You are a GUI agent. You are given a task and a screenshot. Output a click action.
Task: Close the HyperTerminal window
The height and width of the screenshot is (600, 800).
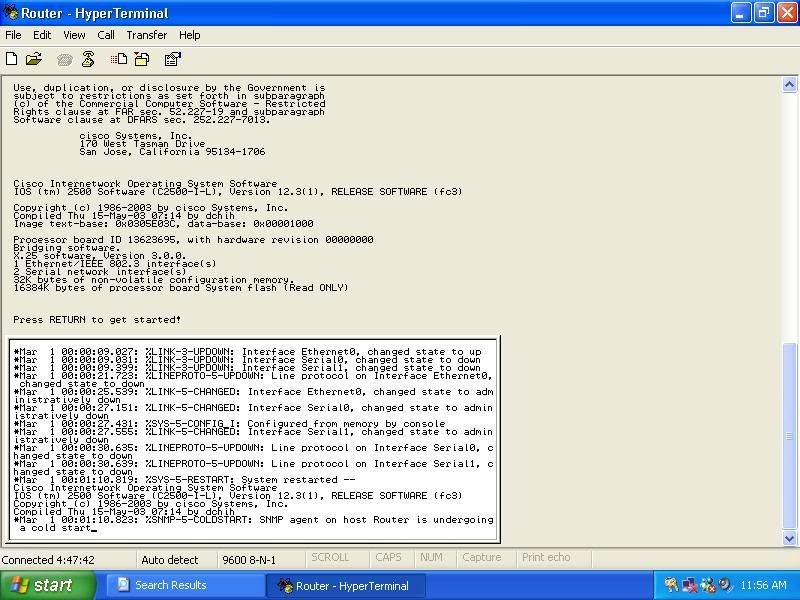click(x=787, y=13)
